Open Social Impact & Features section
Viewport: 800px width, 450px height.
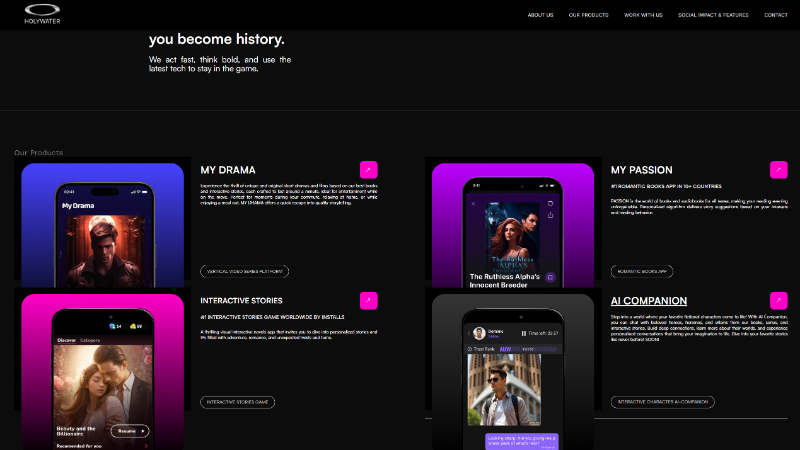coord(713,15)
